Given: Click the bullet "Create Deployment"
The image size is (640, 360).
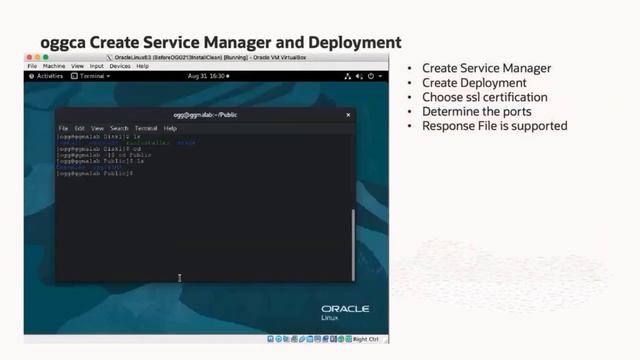Looking at the screenshot, I should coord(474,83).
